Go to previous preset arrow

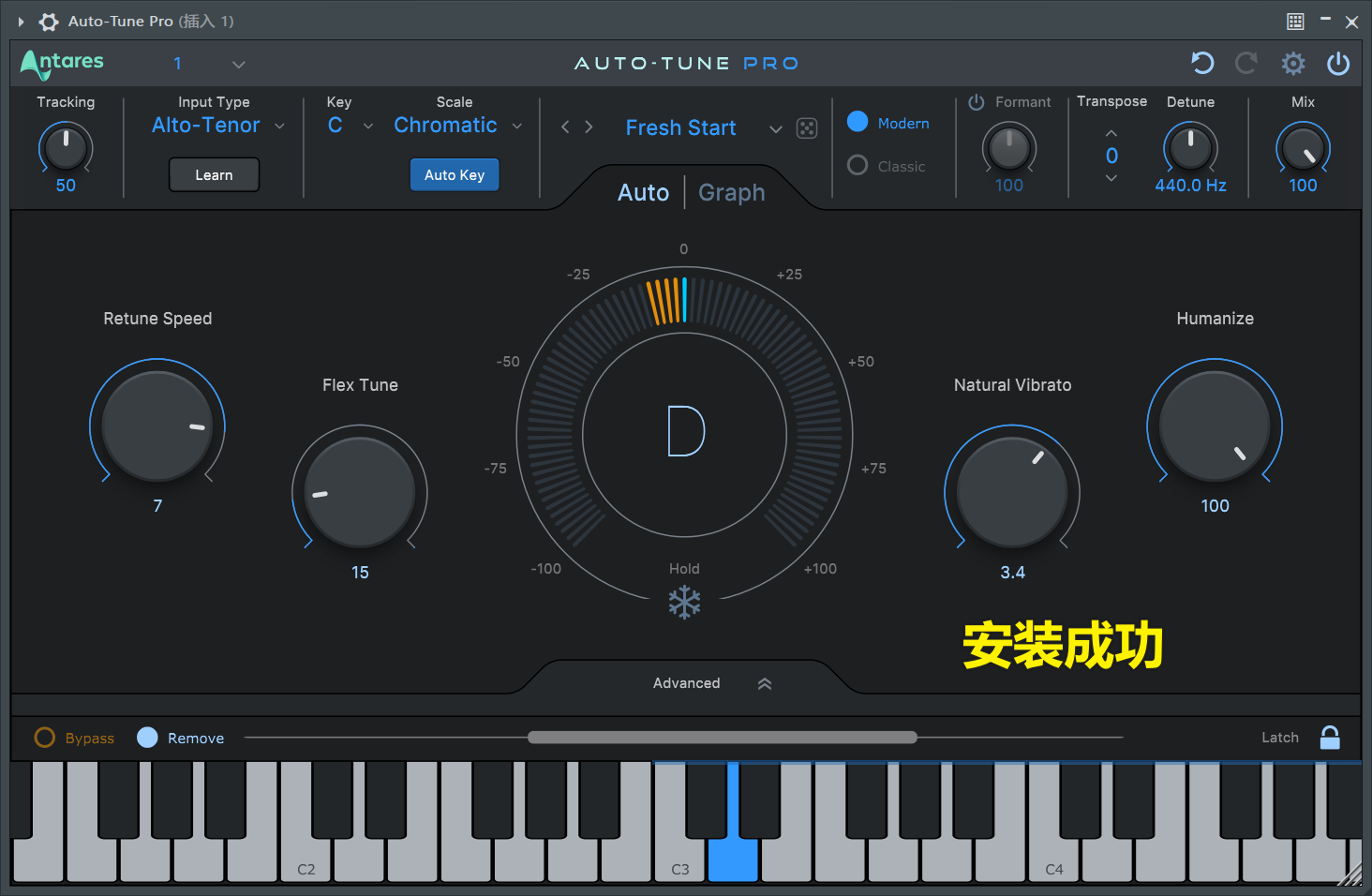pos(565,127)
